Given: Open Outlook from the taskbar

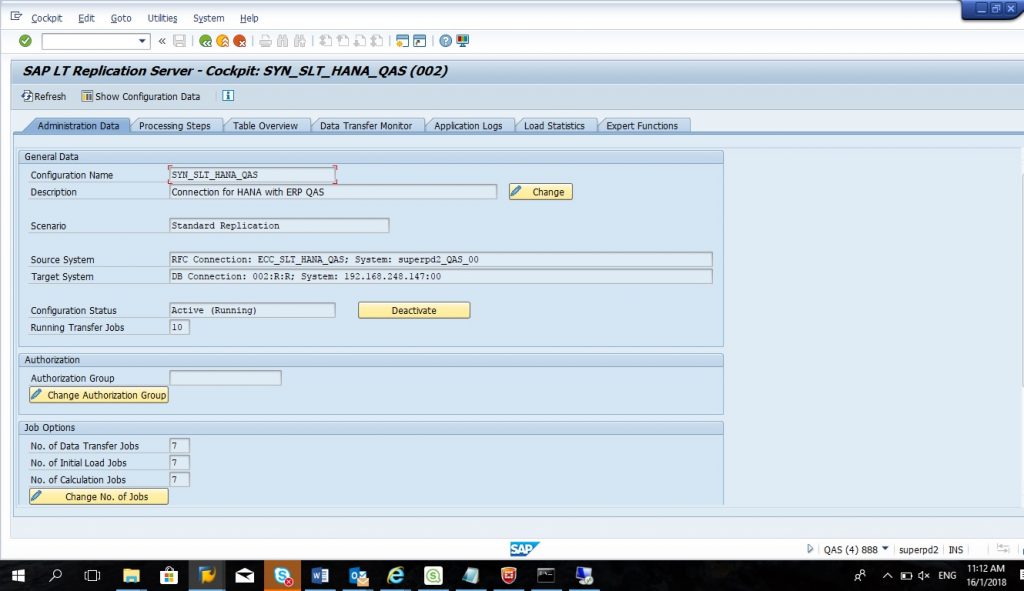Looking at the screenshot, I should coord(358,575).
